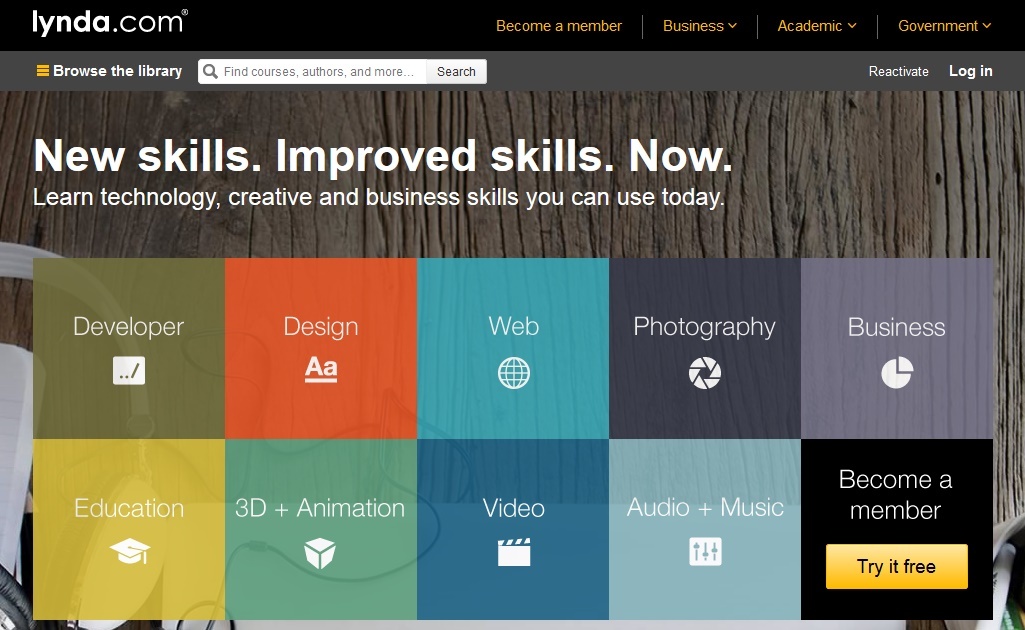
Task: Click the Become a member header link
Action: 559,25
